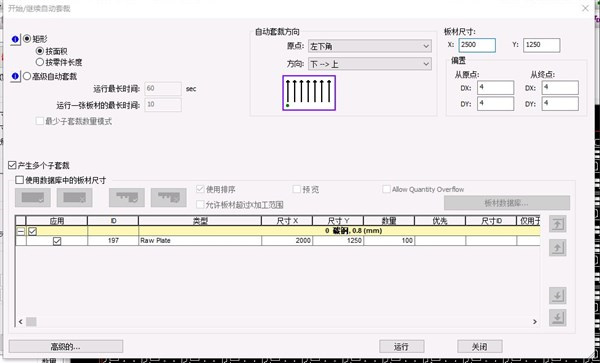Click the 数量 column header
Screen dimensions: 600x363
pos(389,221)
